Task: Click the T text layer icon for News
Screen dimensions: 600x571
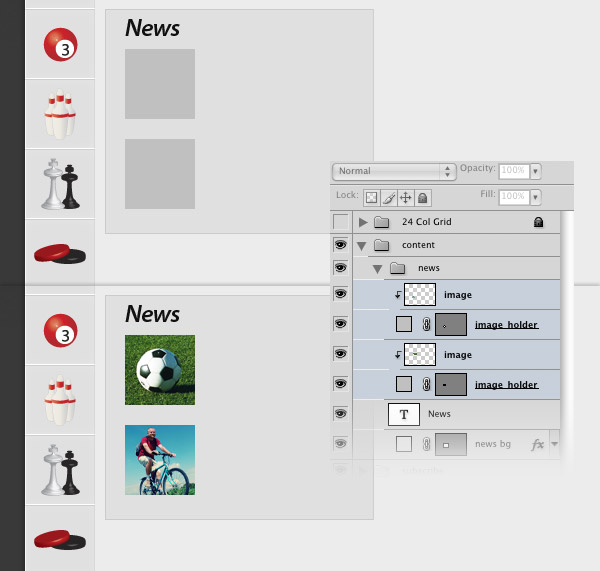Action: (x=404, y=414)
